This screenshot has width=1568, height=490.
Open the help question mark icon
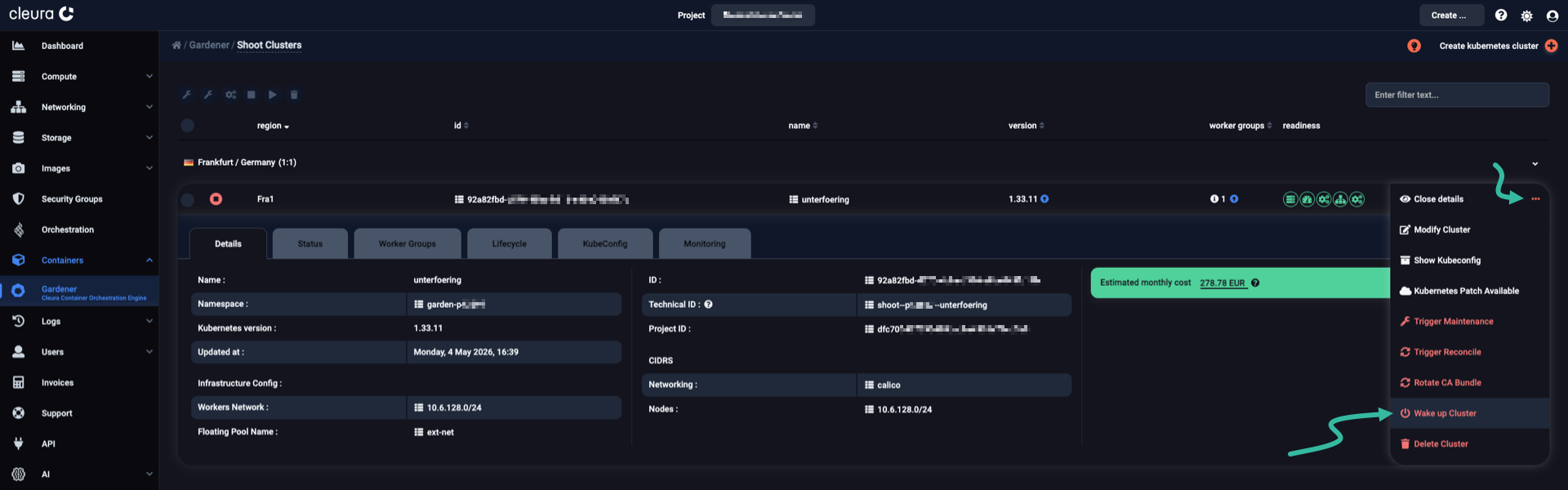1501,16
